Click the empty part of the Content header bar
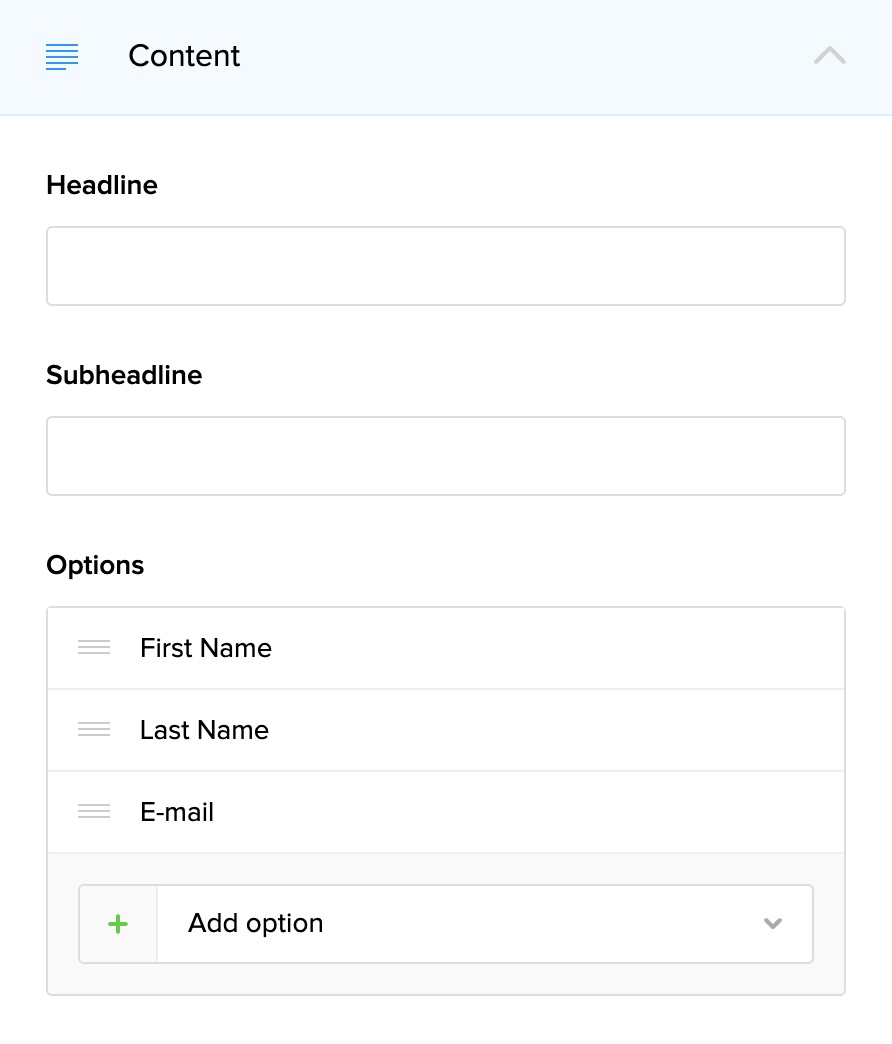Image resolution: width=892 pixels, height=1044 pixels. 520,56
